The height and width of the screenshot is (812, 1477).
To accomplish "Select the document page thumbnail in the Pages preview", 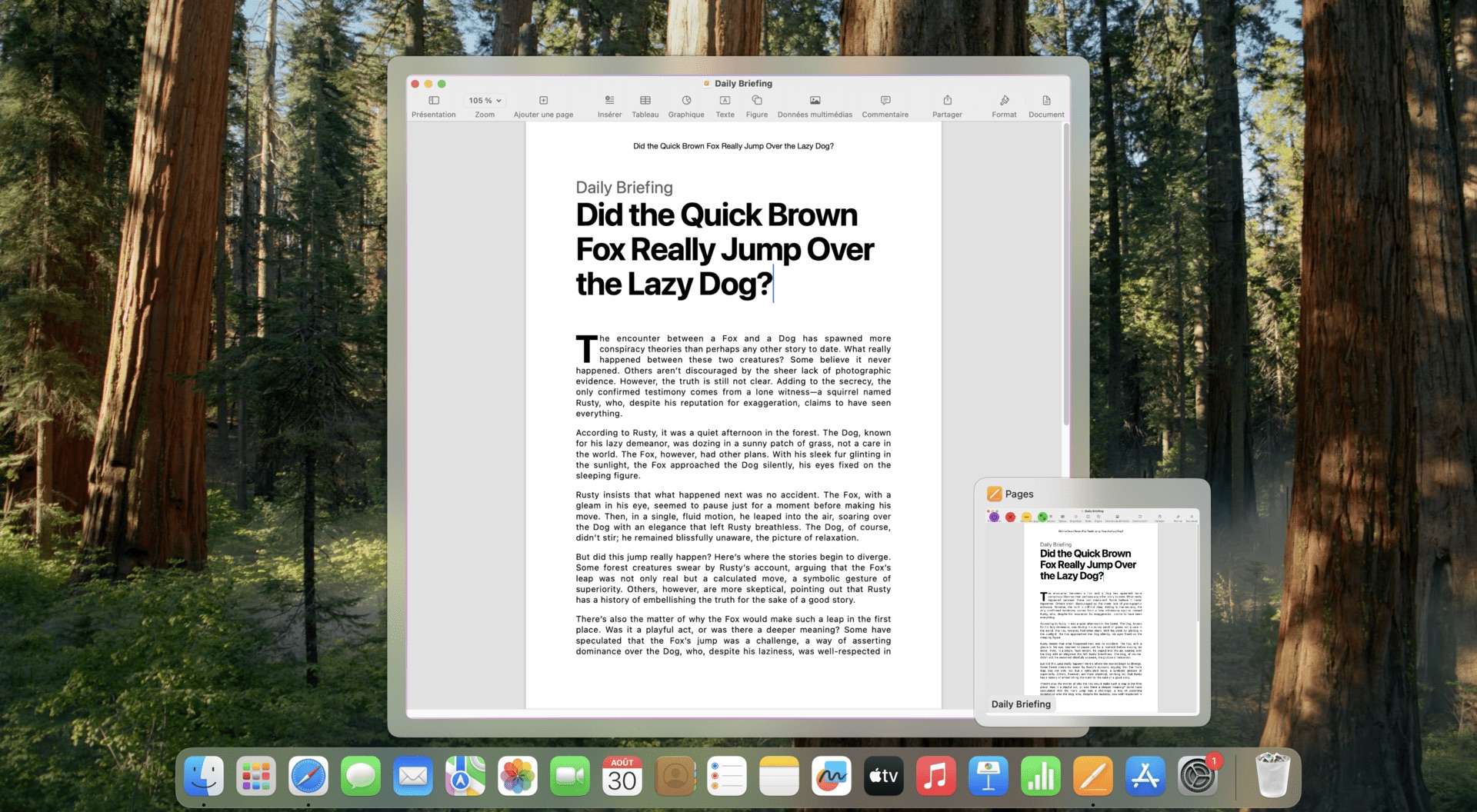I will coord(1092,607).
